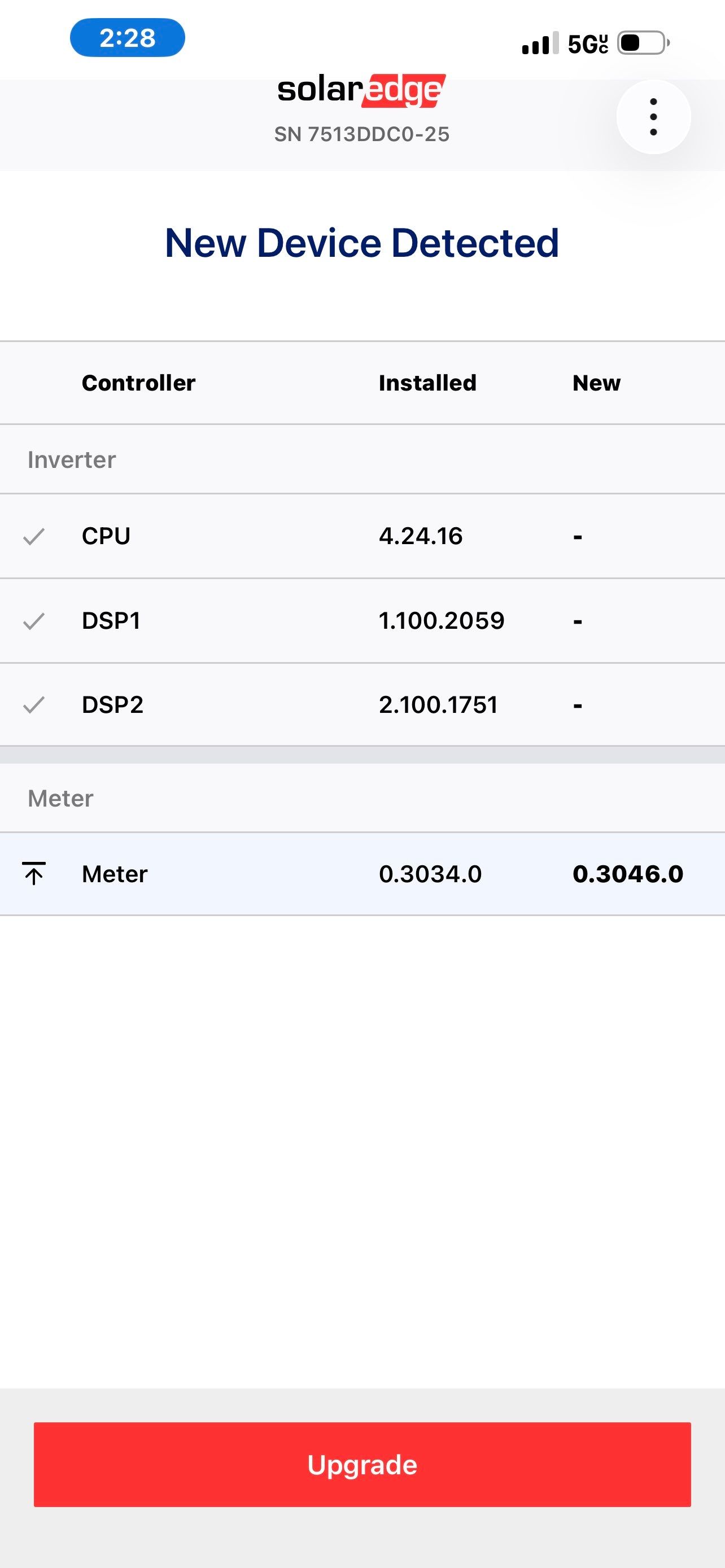The height and width of the screenshot is (1568, 725).
Task: Tap the Controller column header
Action: (x=139, y=383)
